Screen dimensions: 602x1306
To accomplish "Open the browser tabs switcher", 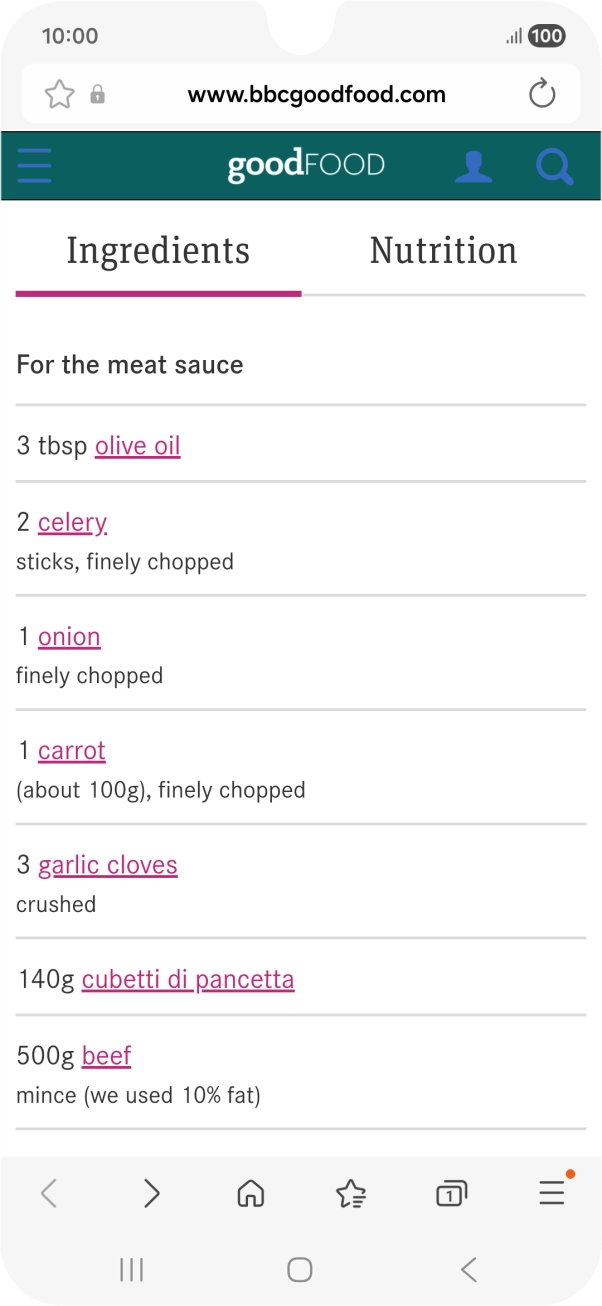I will [x=451, y=1193].
